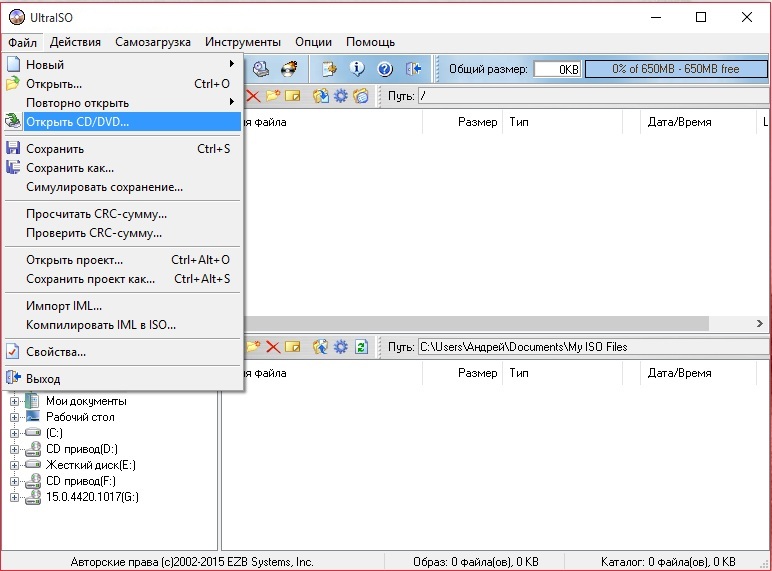Image resolution: width=772 pixels, height=571 pixels.
Task: Choose Импорт IML... menu entry
Action: [x=122, y=306]
